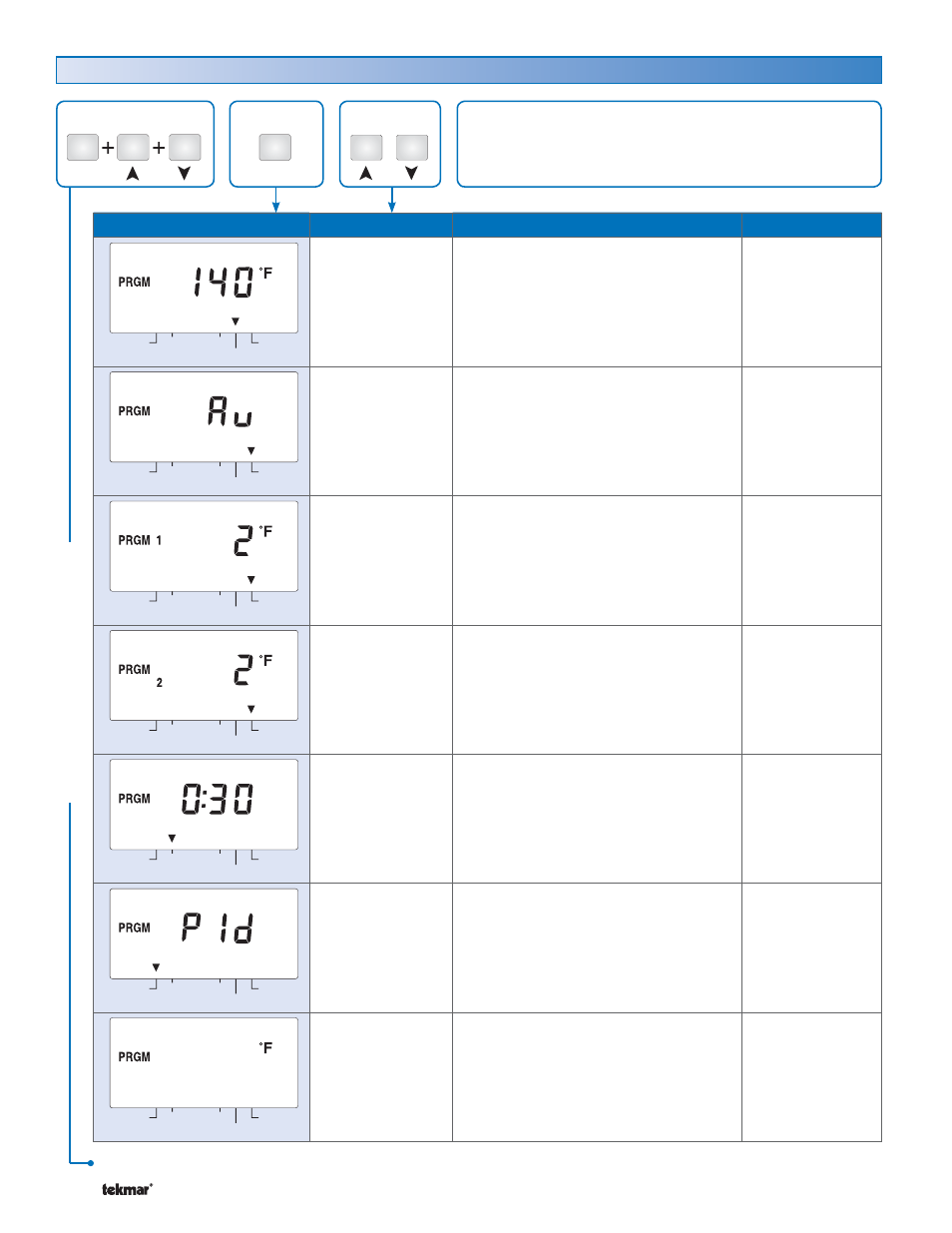Click the first plus sign between the combination buttons
The width and height of the screenshot is (952, 1233).
[x=108, y=148]
